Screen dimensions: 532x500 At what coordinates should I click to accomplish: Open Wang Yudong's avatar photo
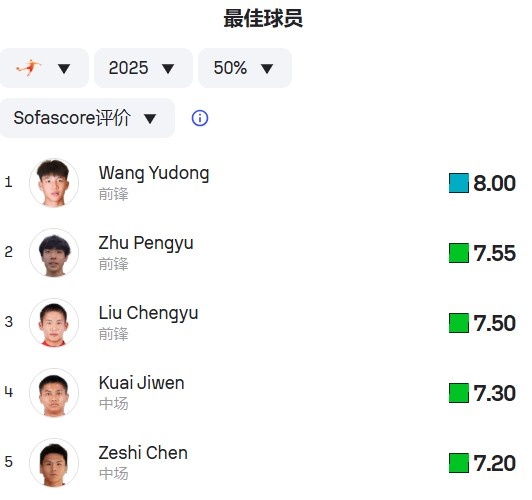point(54,183)
